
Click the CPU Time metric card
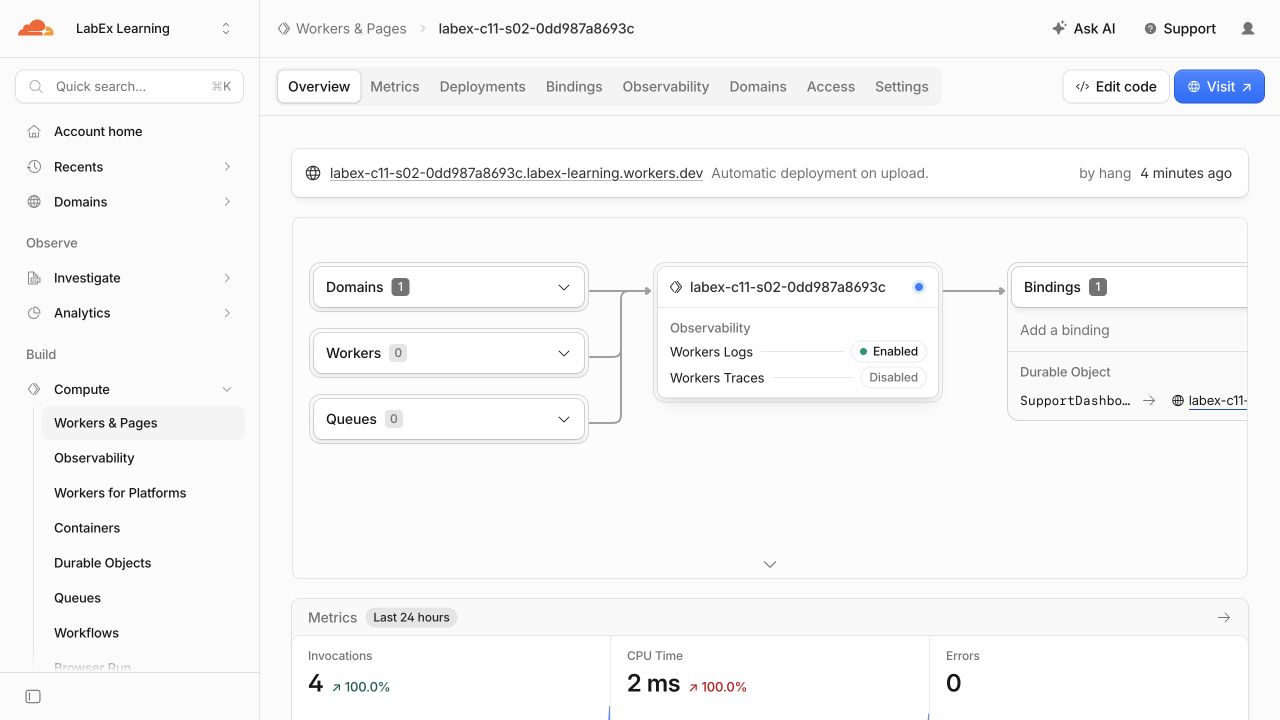(x=770, y=678)
